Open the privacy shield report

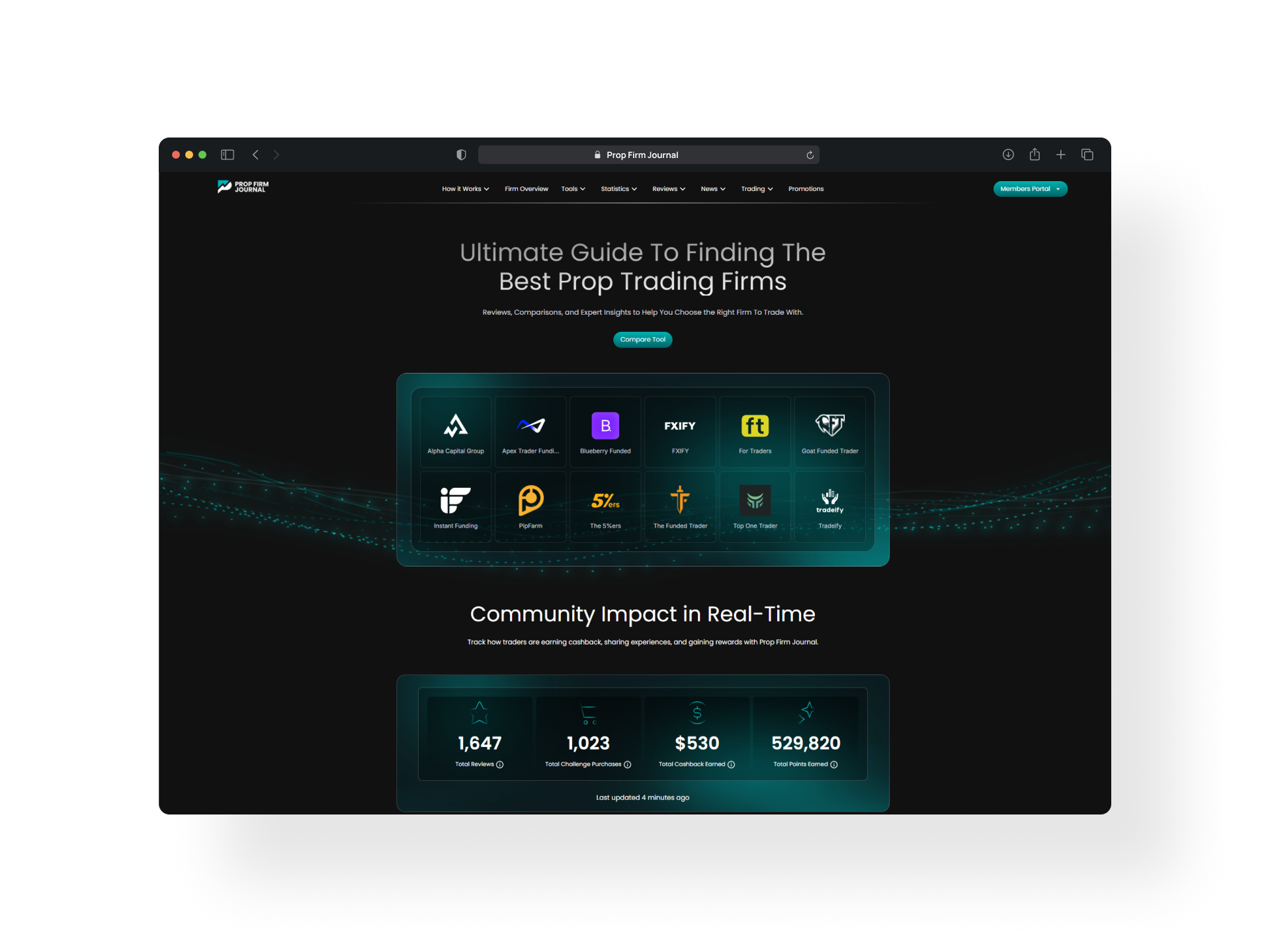coord(461,155)
